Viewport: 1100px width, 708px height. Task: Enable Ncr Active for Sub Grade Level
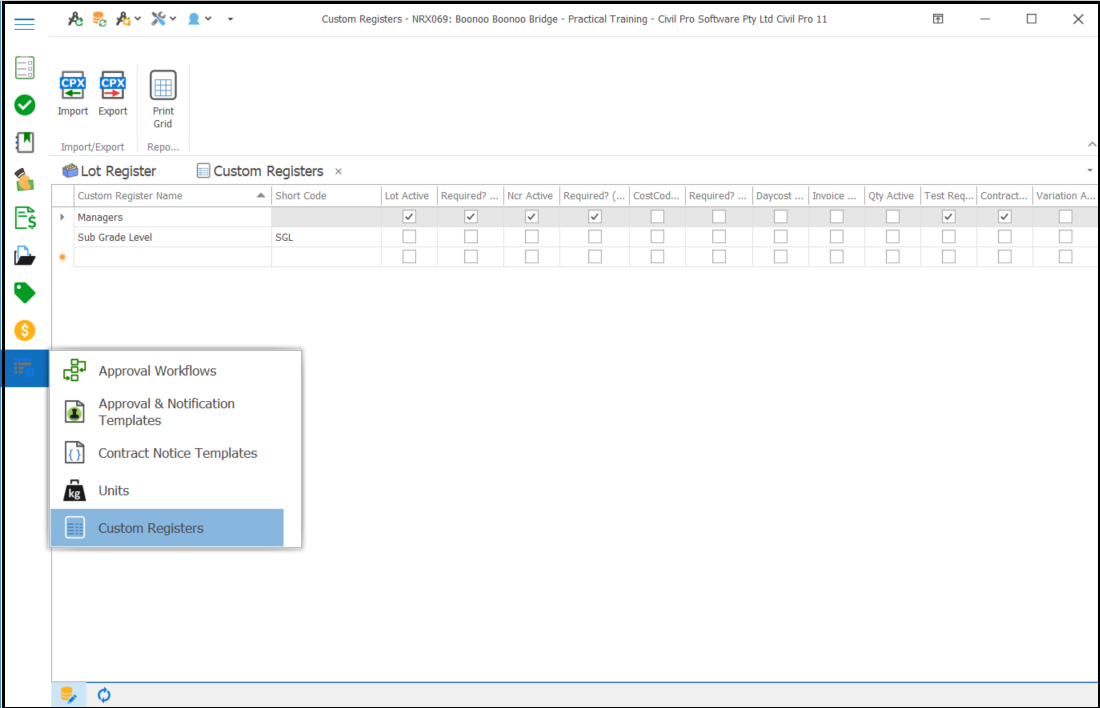[530, 236]
